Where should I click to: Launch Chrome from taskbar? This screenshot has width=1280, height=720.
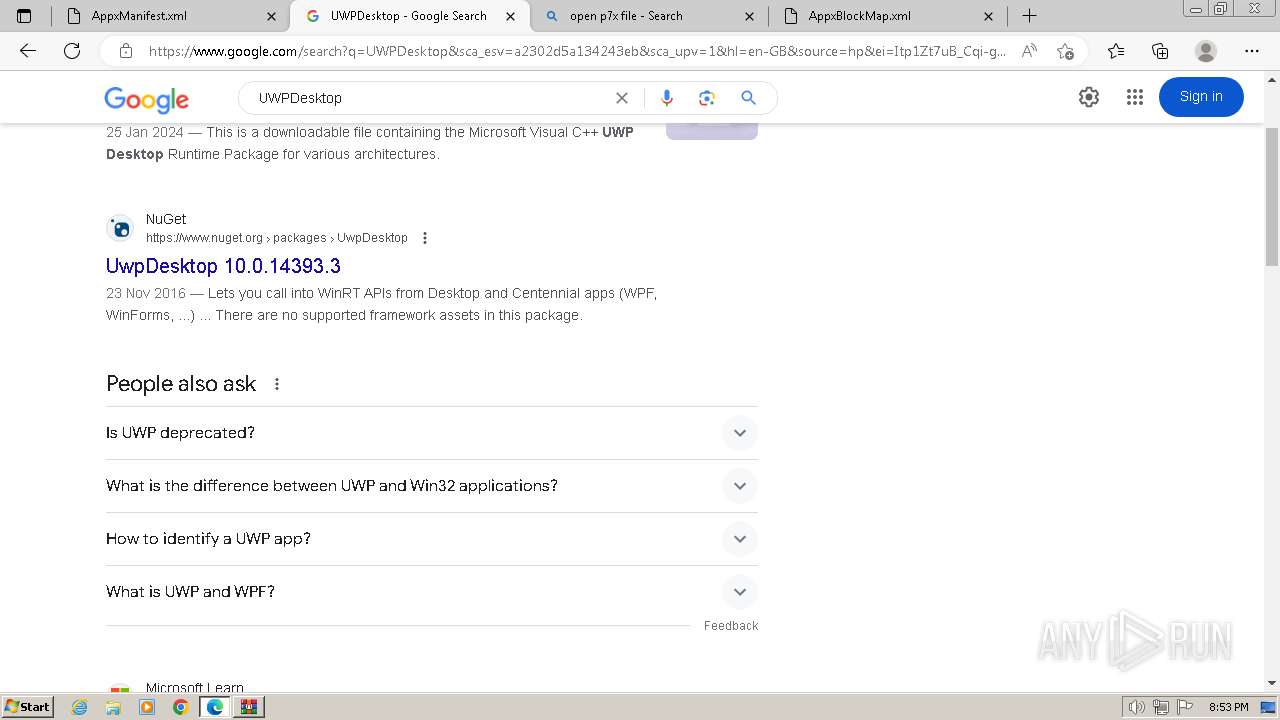180,707
